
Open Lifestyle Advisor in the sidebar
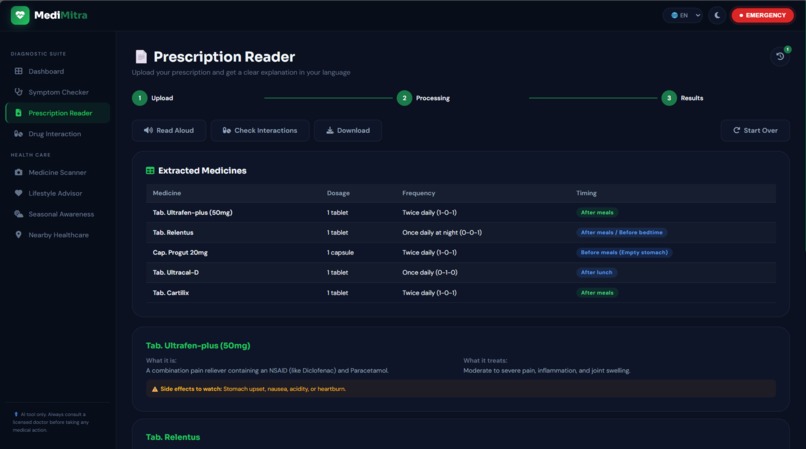click(58, 193)
